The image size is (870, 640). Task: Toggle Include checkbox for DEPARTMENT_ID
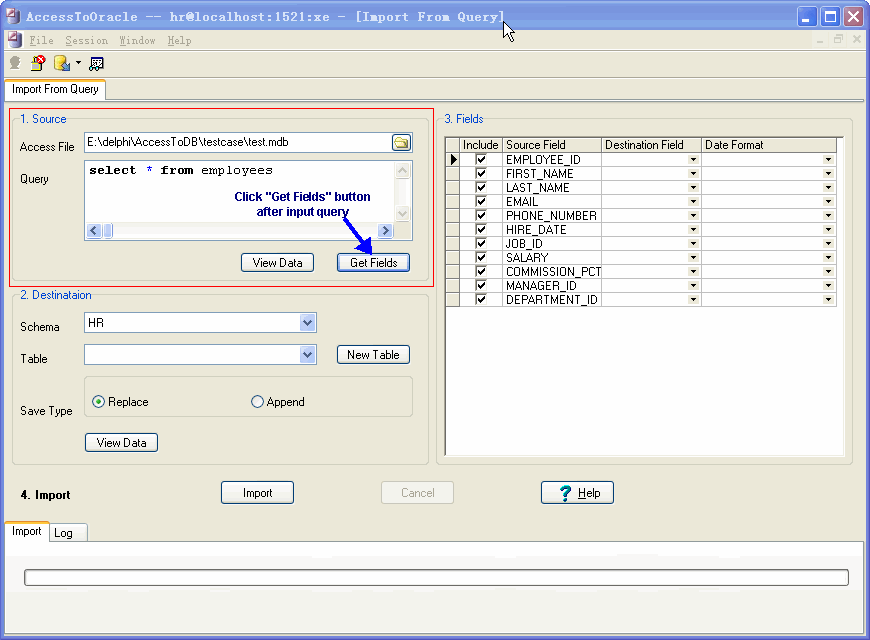pos(481,300)
